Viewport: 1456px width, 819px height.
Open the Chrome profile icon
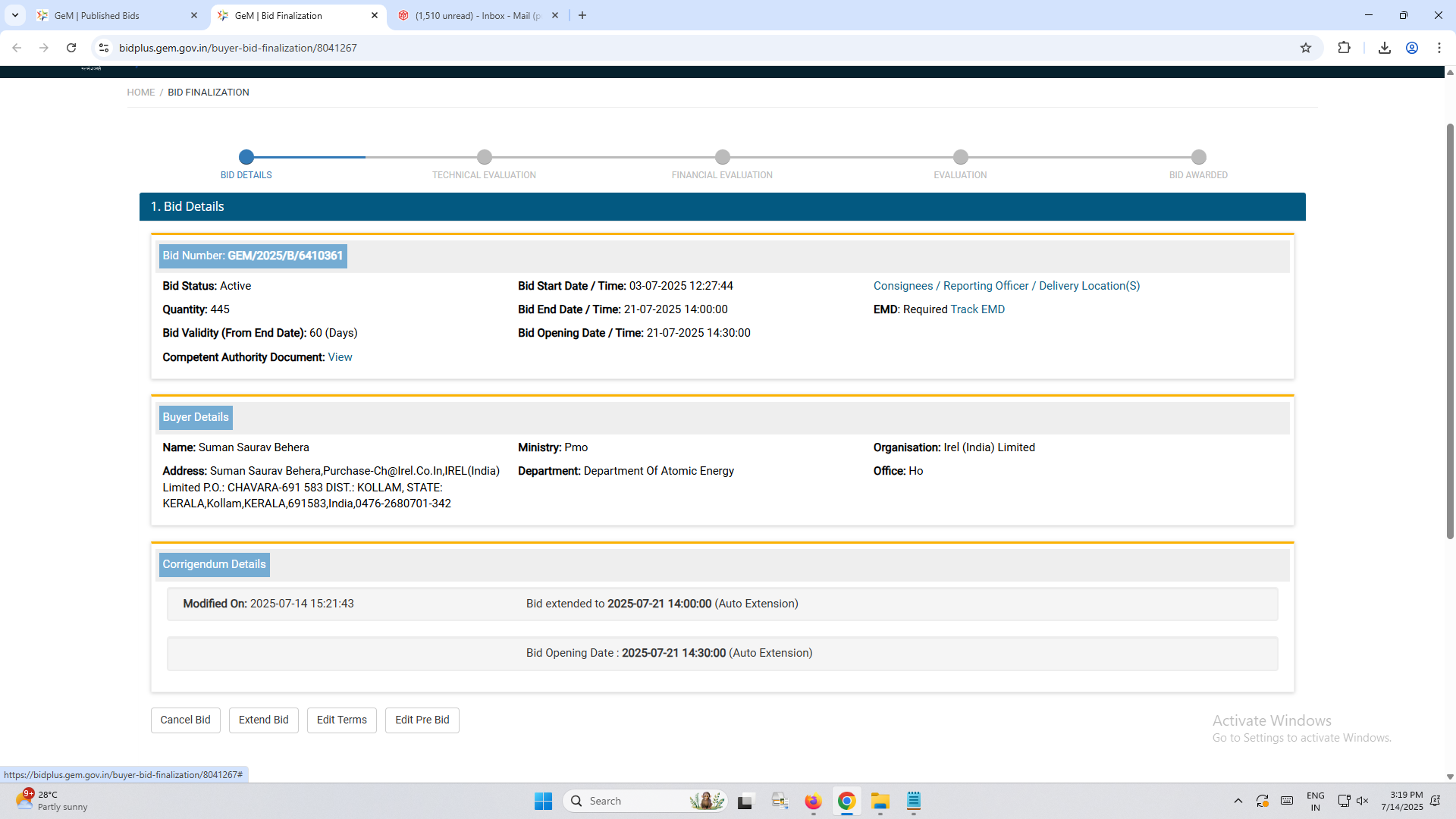pos(1412,48)
